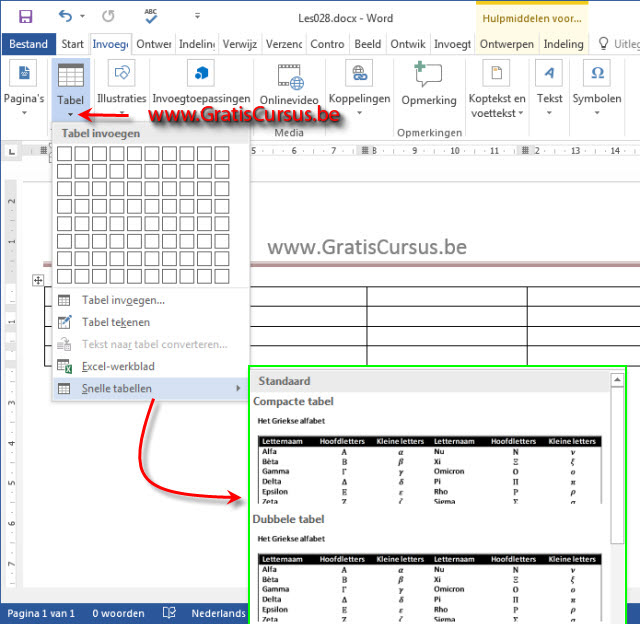
Task: Open the Verzendlijsten tab
Action: tap(284, 44)
